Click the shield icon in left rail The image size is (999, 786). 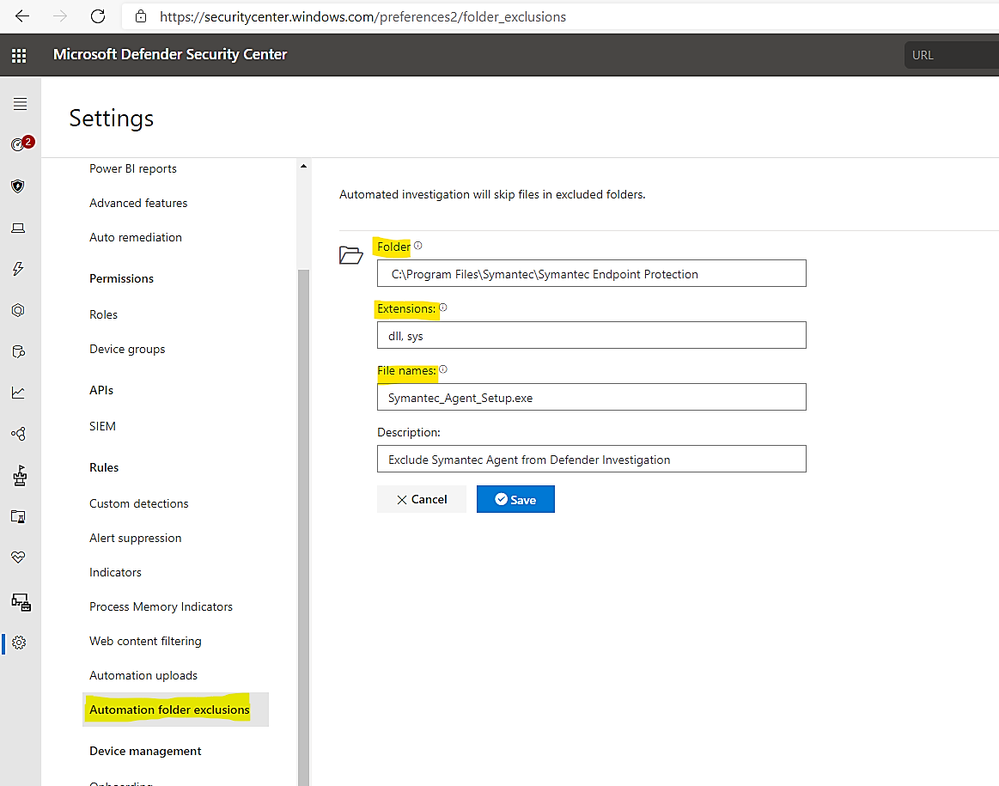pos(18,186)
